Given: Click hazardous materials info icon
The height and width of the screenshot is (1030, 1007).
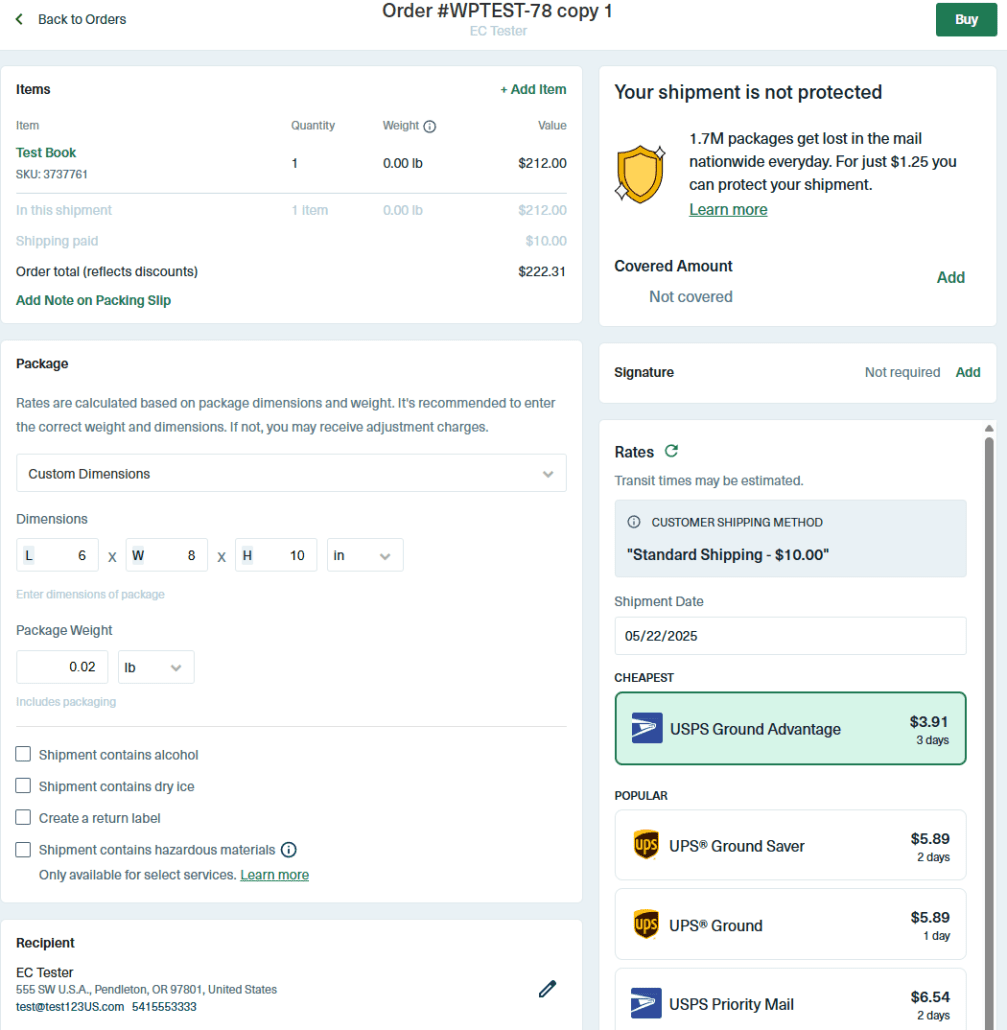Looking at the screenshot, I should (x=289, y=850).
